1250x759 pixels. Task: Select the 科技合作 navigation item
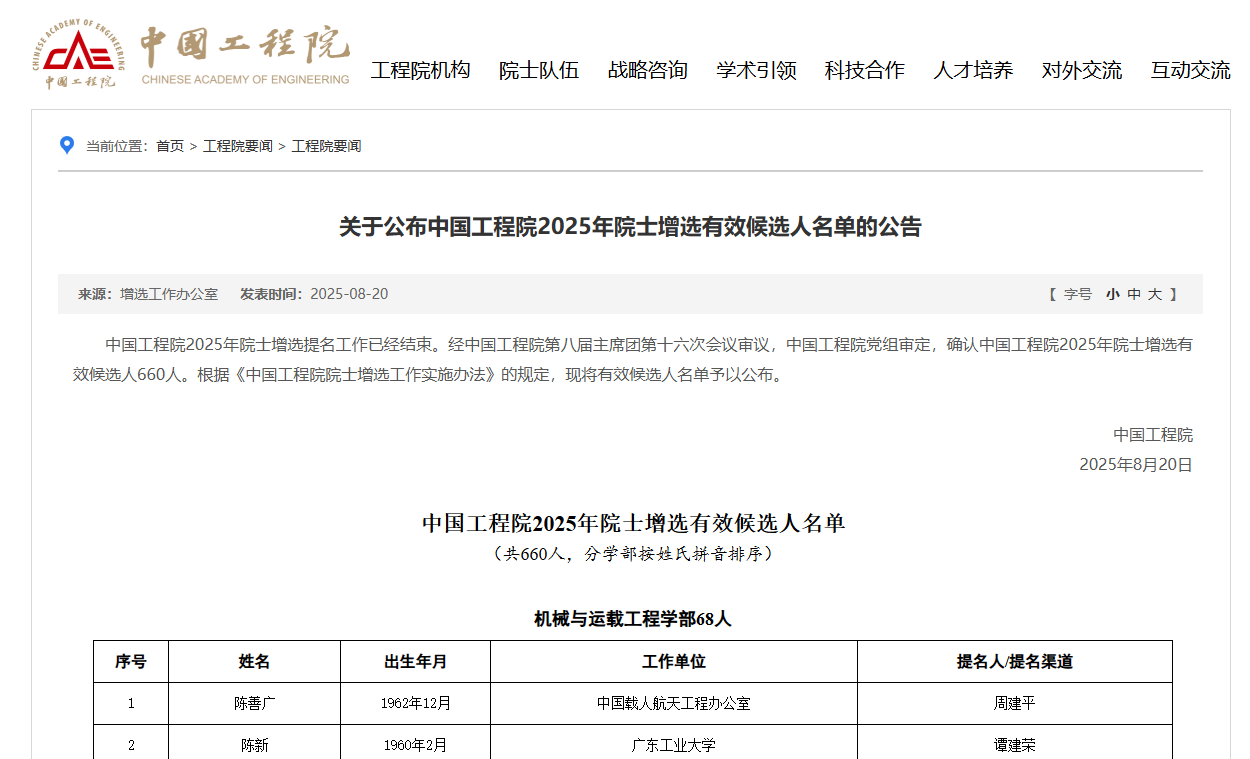(x=864, y=70)
